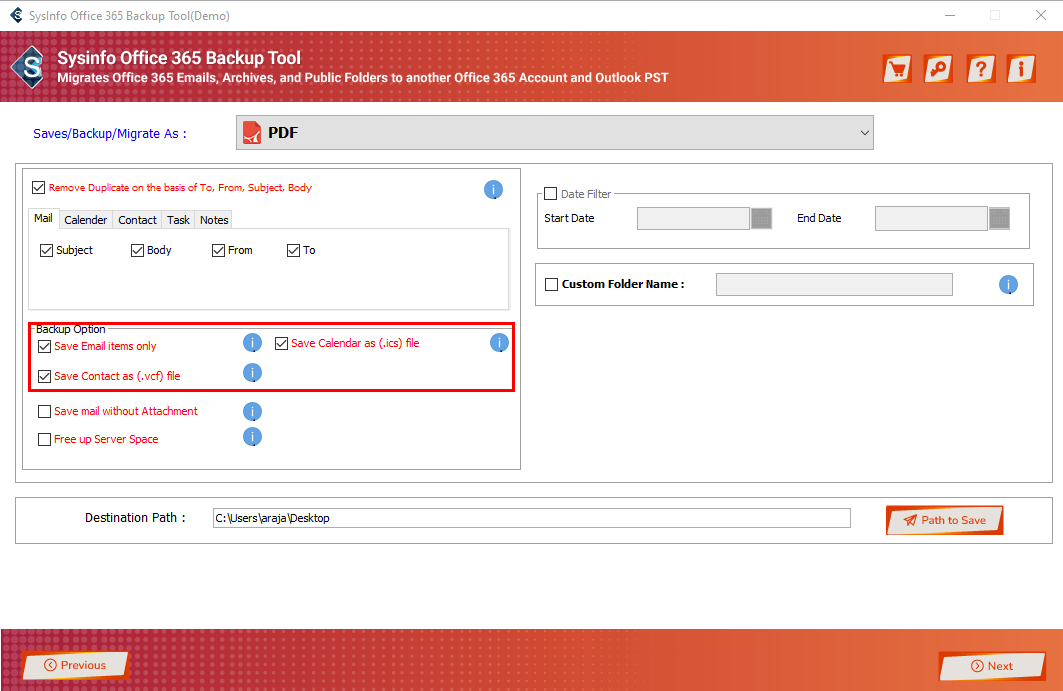The image size is (1063, 691).
Task: Minimize the SysInfo backup tool window
Action: point(950,15)
